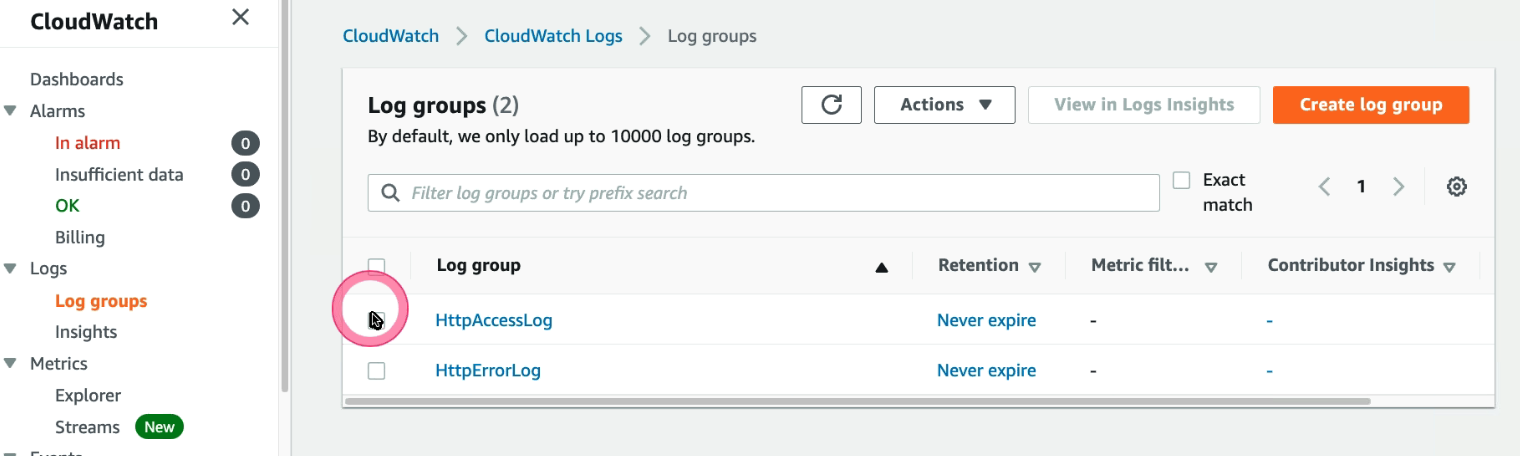
Task: Open Metric Streams
Action: pos(87,427)
